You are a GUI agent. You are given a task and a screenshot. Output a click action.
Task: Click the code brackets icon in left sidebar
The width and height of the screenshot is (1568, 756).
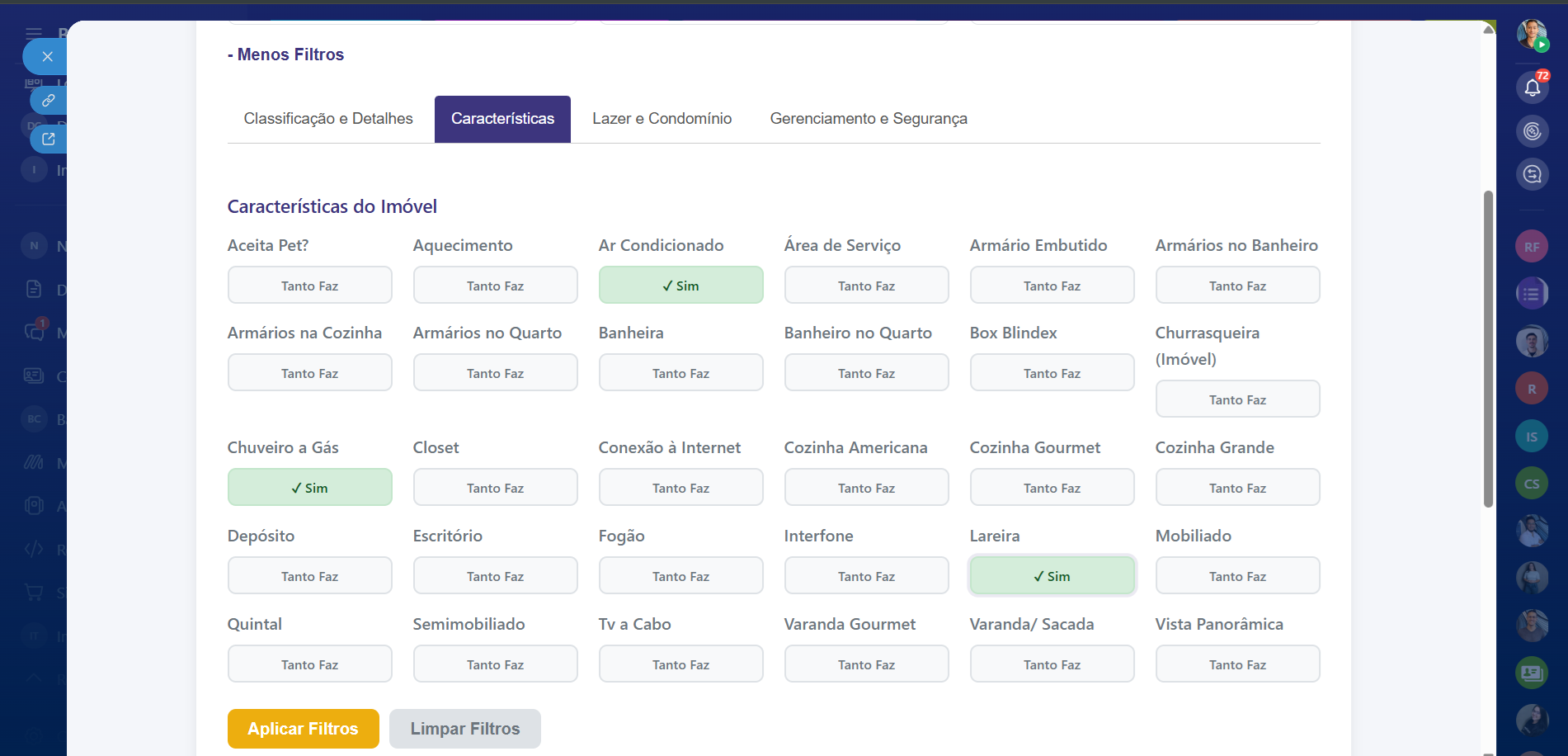point(34,549)
